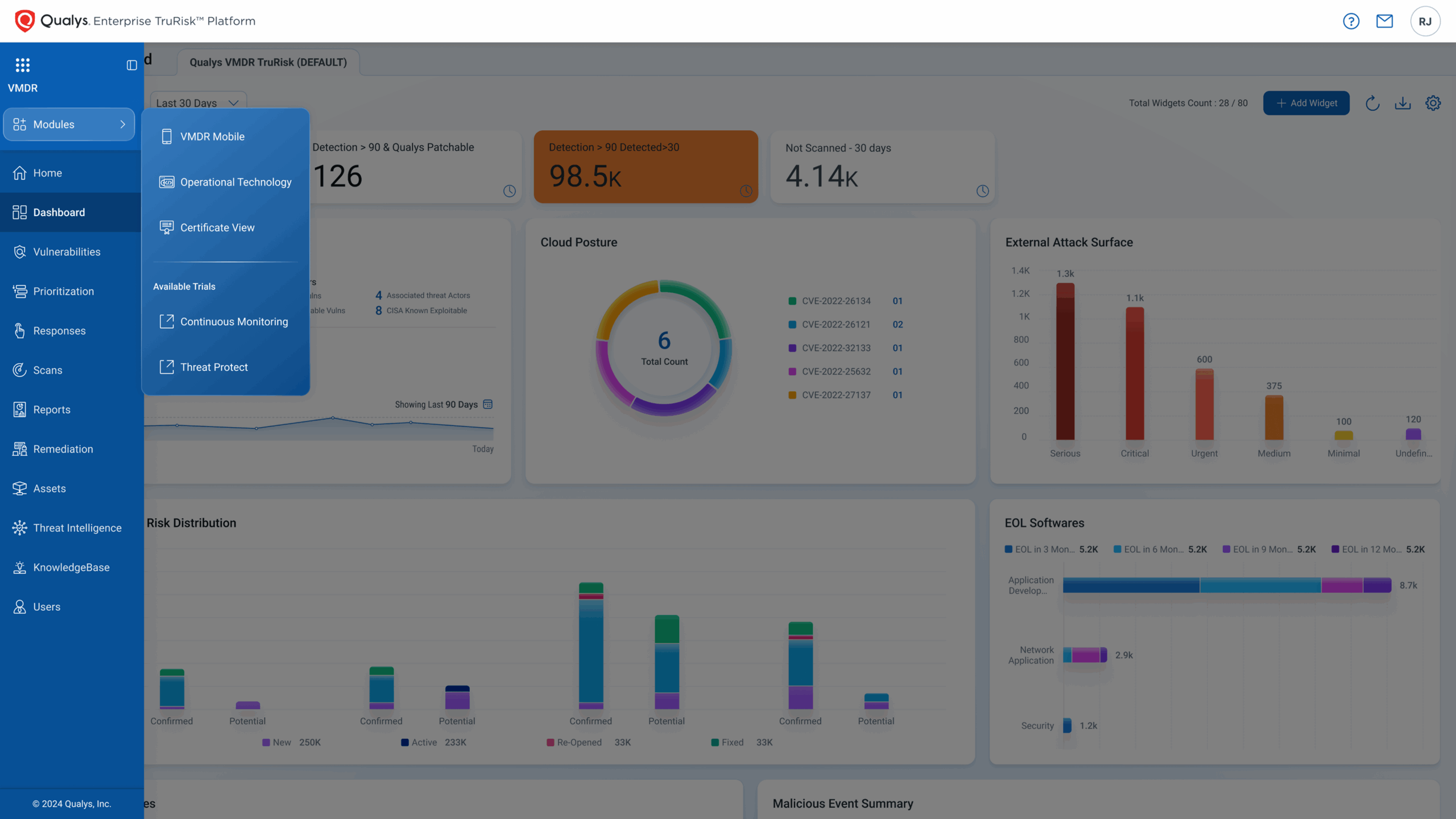Switch to Qualys VMDR TruRisk (DEFAULT) tab
1456x819 pixels.
(x=268, y=62)
